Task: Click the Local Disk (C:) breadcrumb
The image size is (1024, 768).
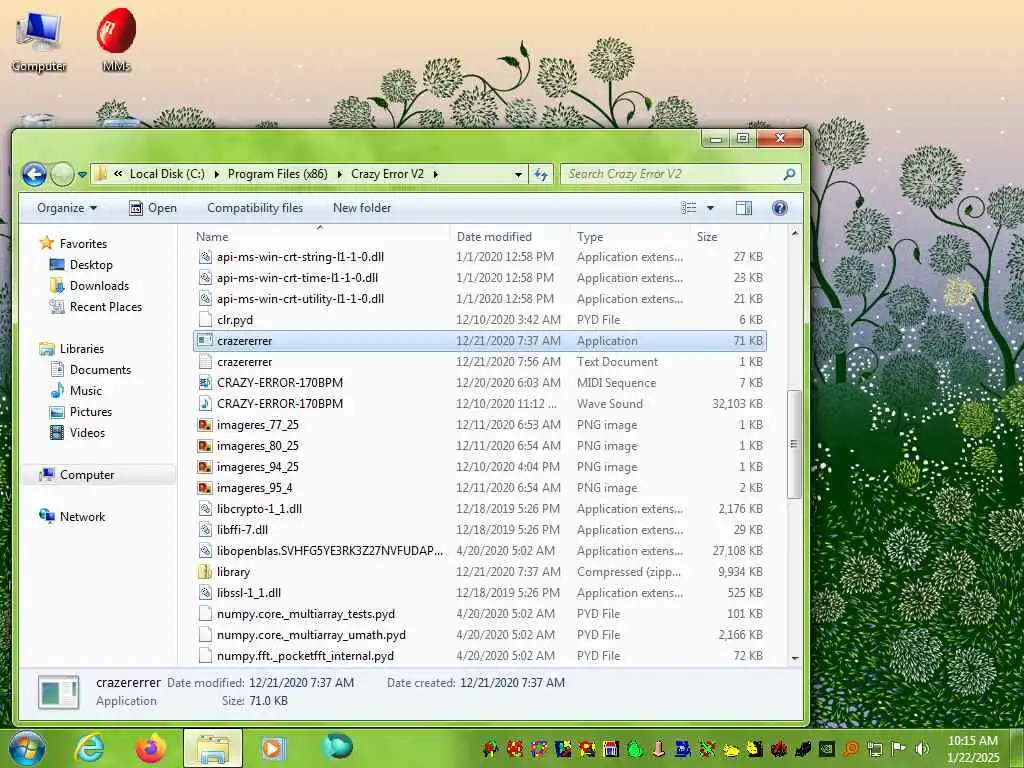Action: [167, 174]
